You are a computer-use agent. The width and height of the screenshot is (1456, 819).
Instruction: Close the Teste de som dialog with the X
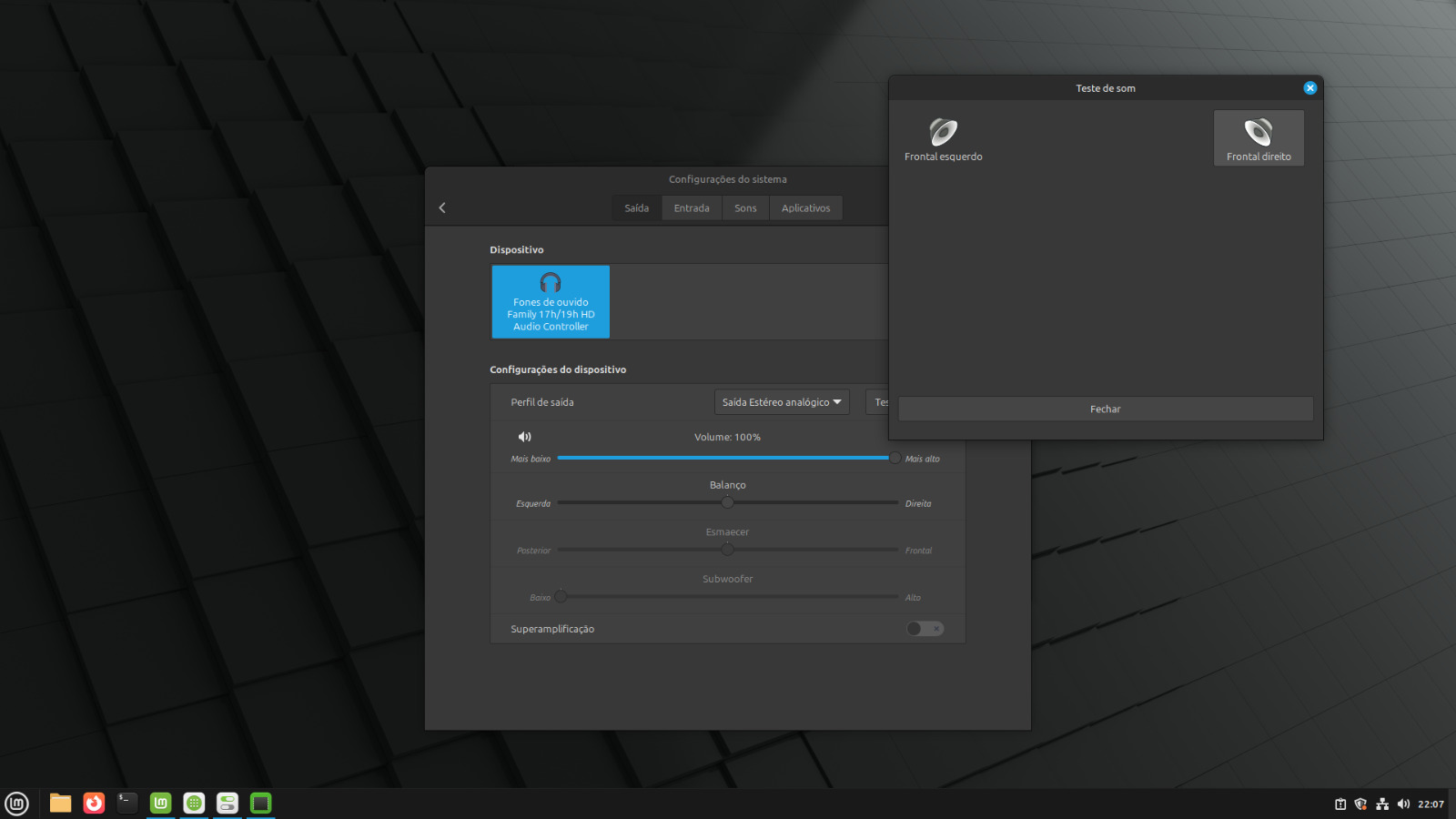(1309, 88)
